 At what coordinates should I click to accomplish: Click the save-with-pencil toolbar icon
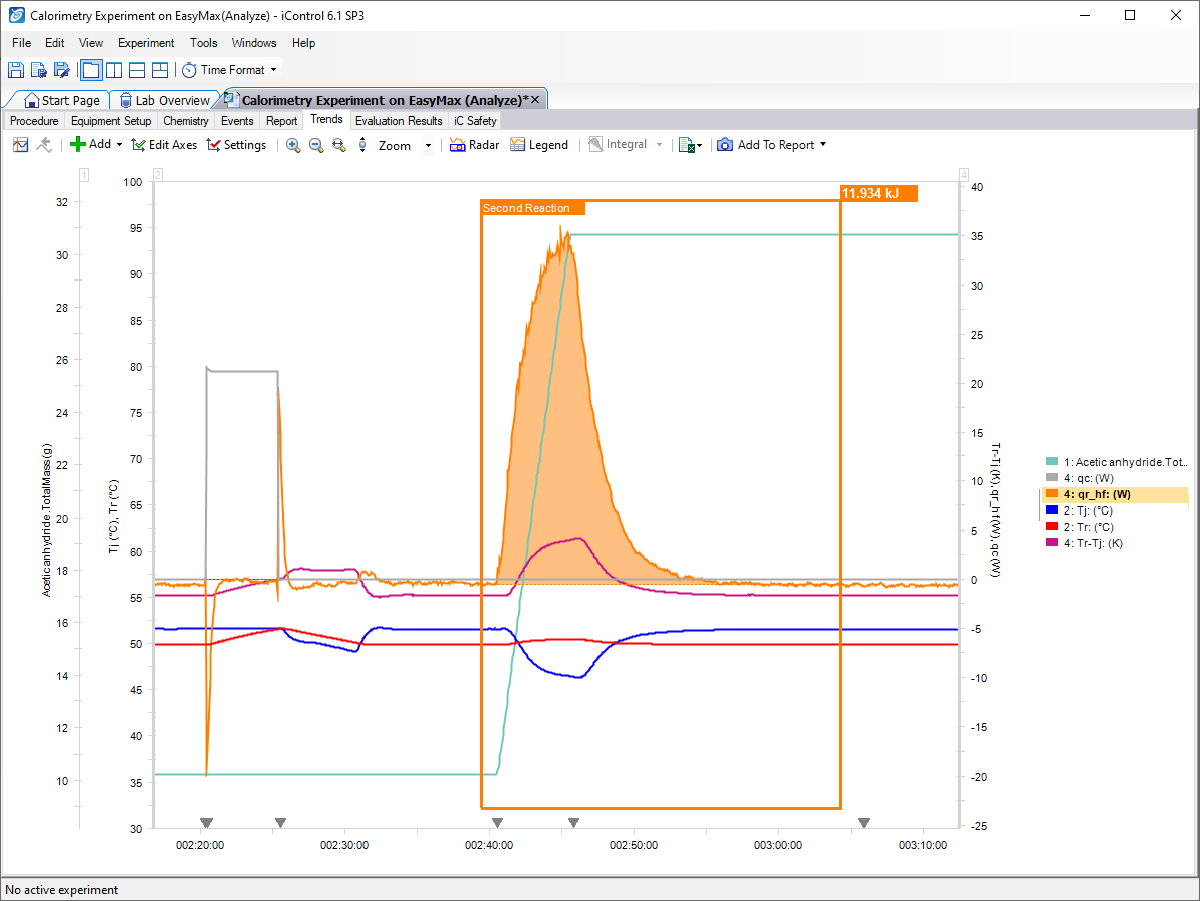tap(62, 70)
